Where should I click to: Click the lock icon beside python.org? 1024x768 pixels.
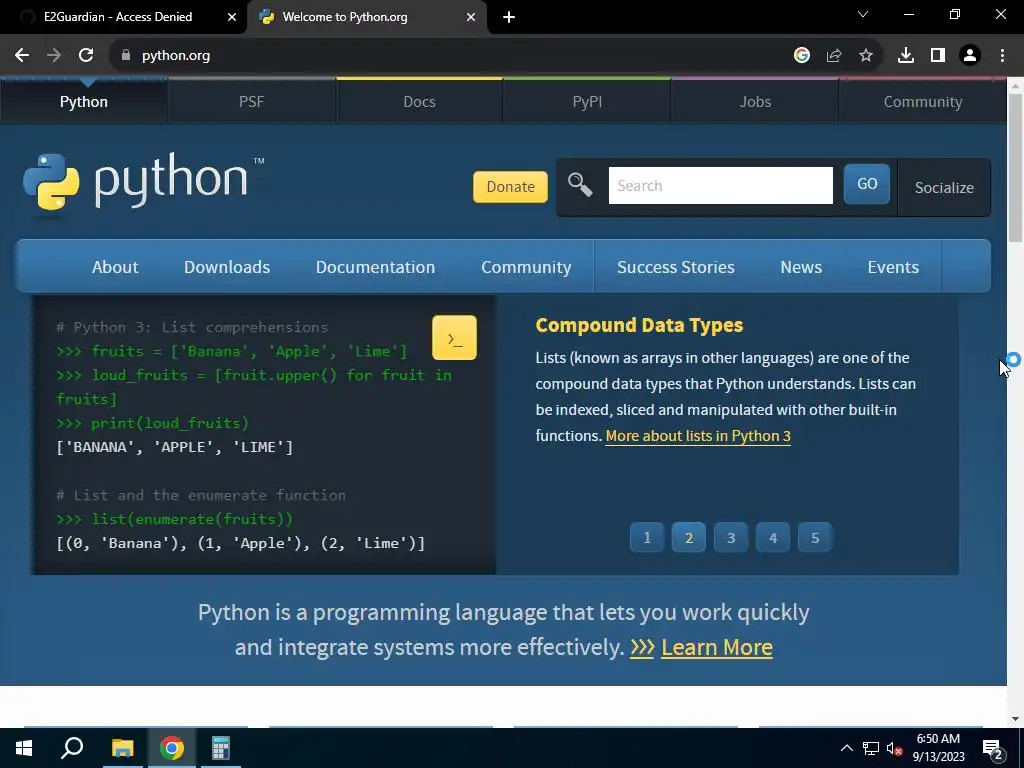click(126, 56)
